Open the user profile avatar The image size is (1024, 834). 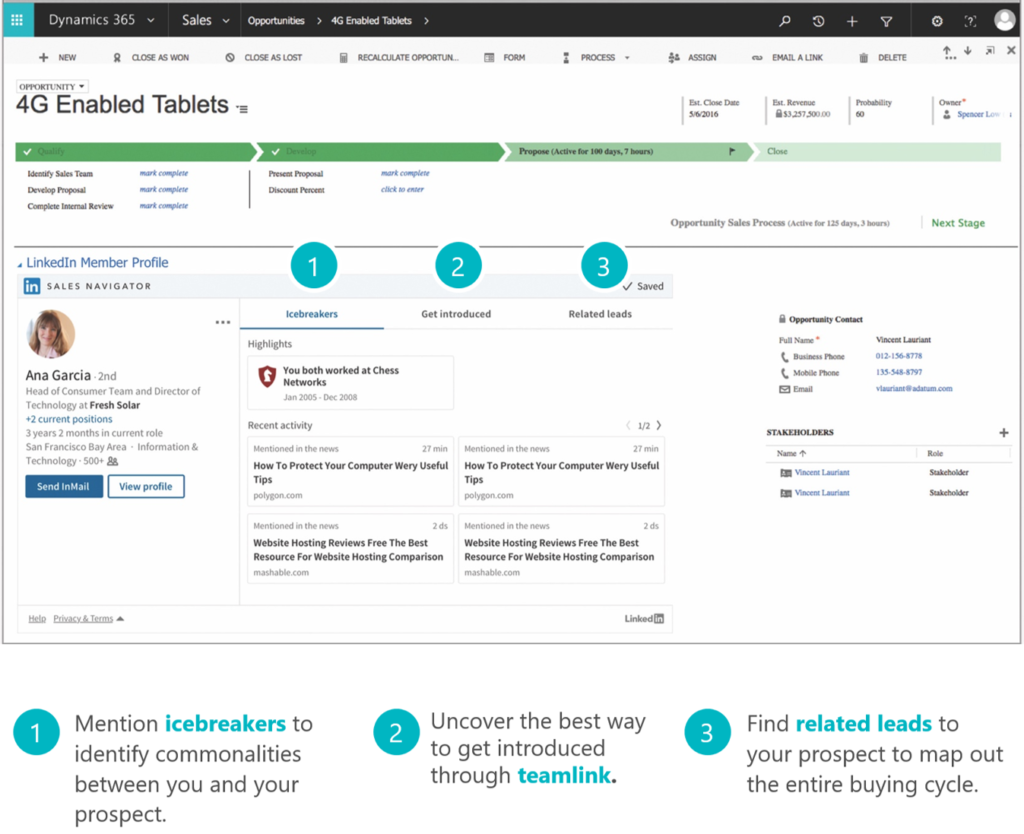click(x=1004, y=20)
